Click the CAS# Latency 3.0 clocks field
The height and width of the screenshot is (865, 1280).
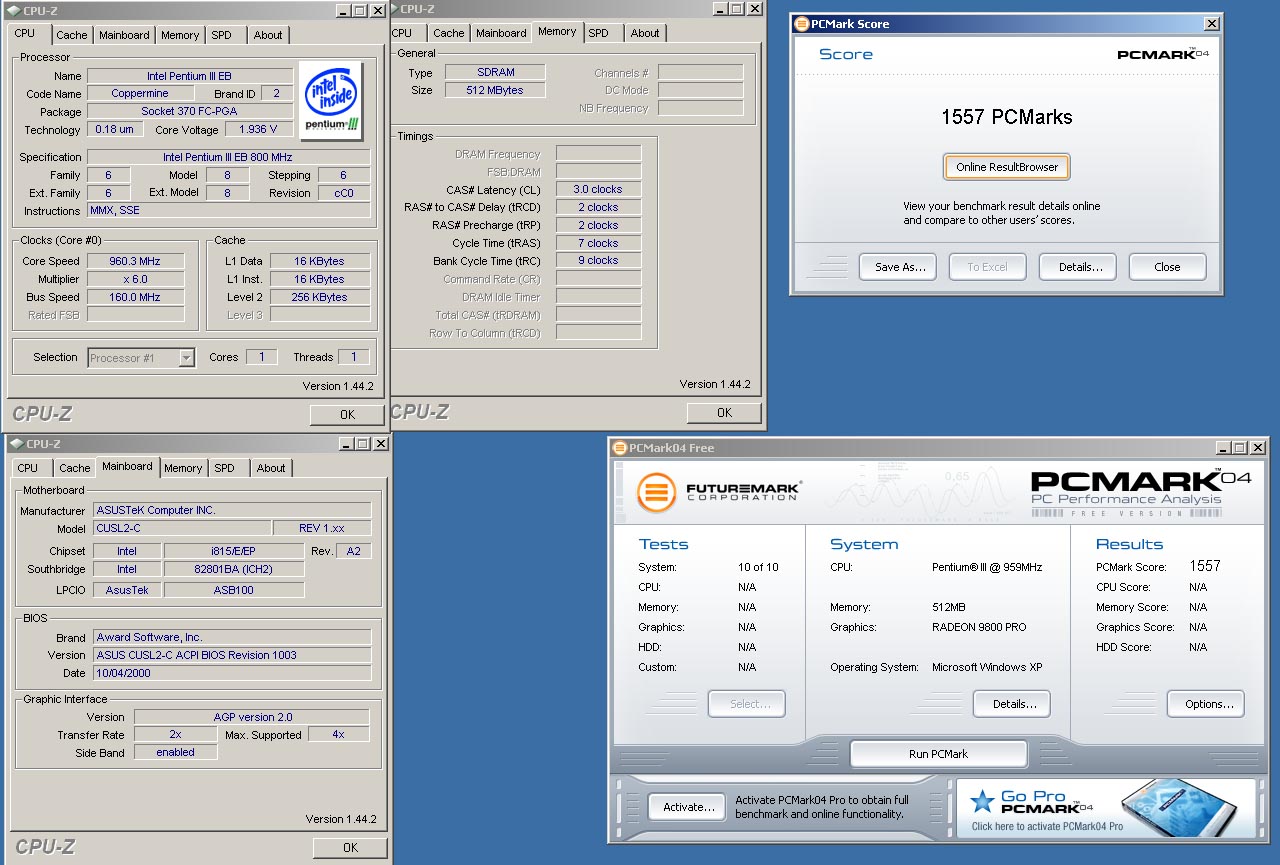[x=598, y=189]
